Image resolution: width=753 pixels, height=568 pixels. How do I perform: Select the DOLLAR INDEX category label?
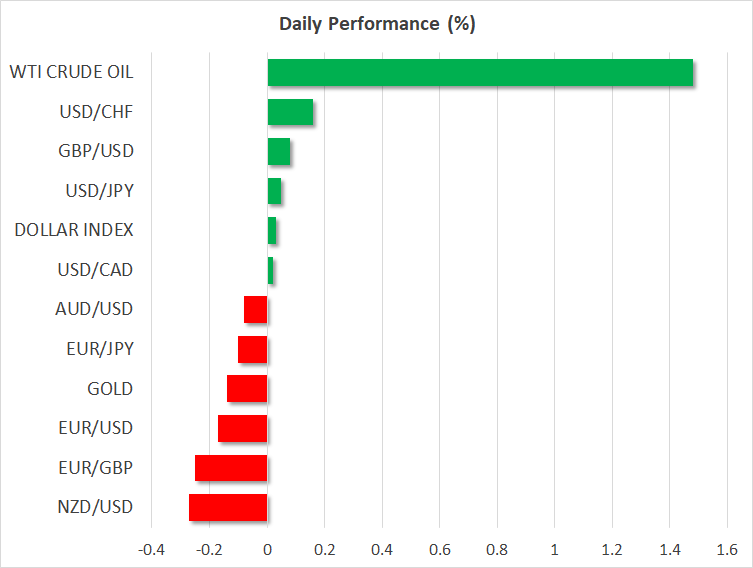pyautogui.click(x=74, y=231)
